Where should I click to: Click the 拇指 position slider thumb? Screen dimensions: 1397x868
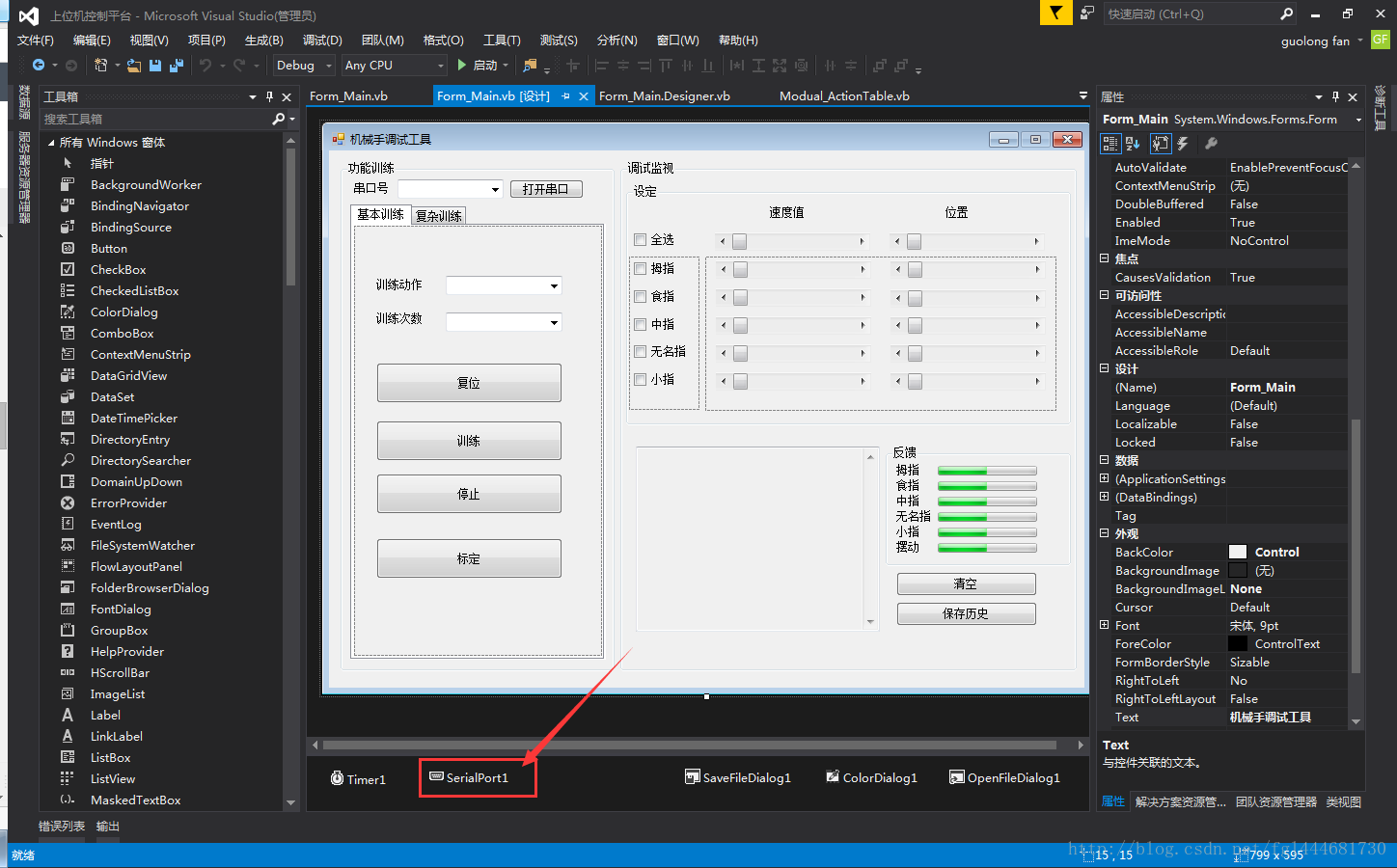pos(915,270)
